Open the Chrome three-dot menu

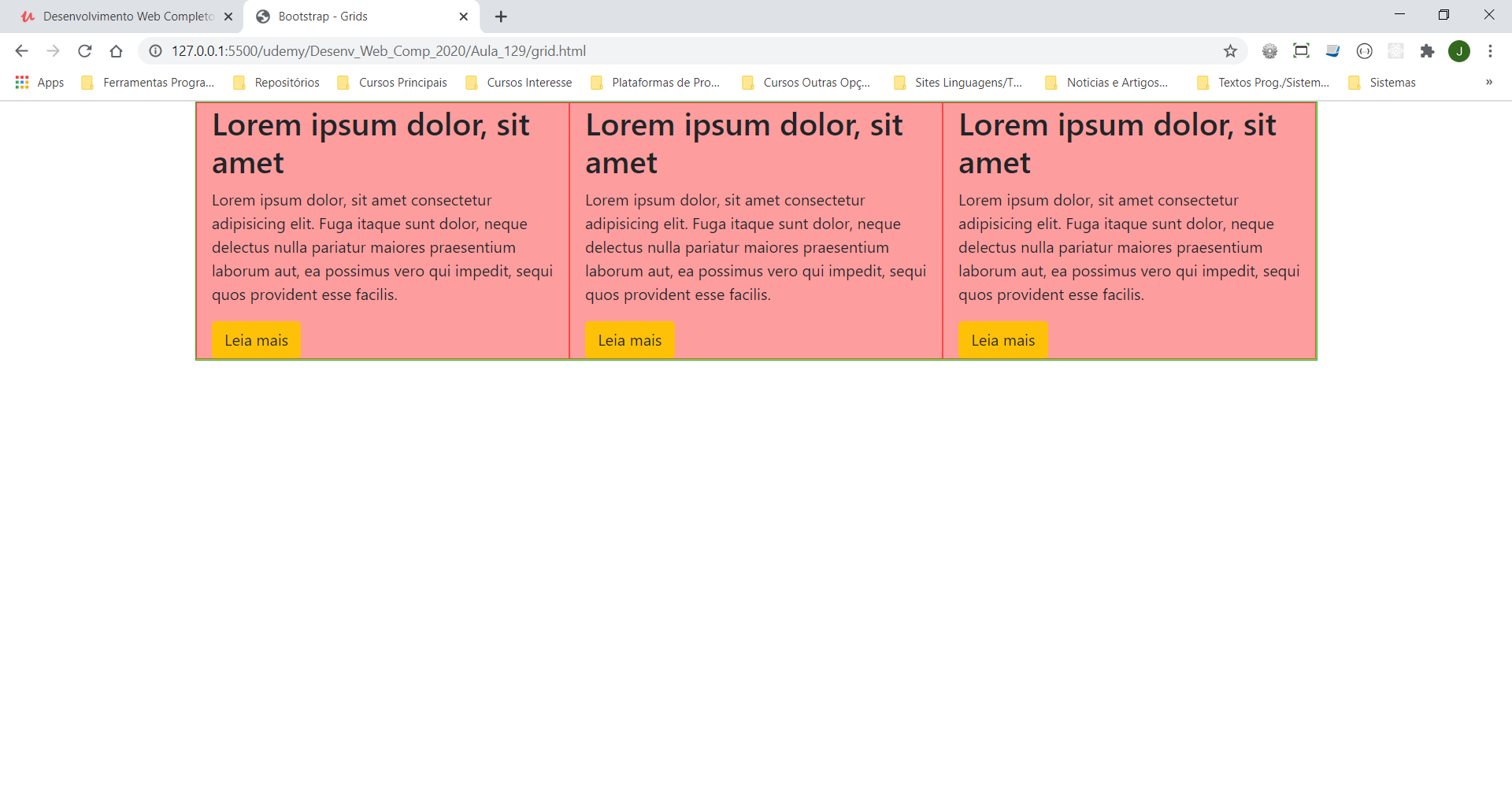click(x=1490, y=51)
